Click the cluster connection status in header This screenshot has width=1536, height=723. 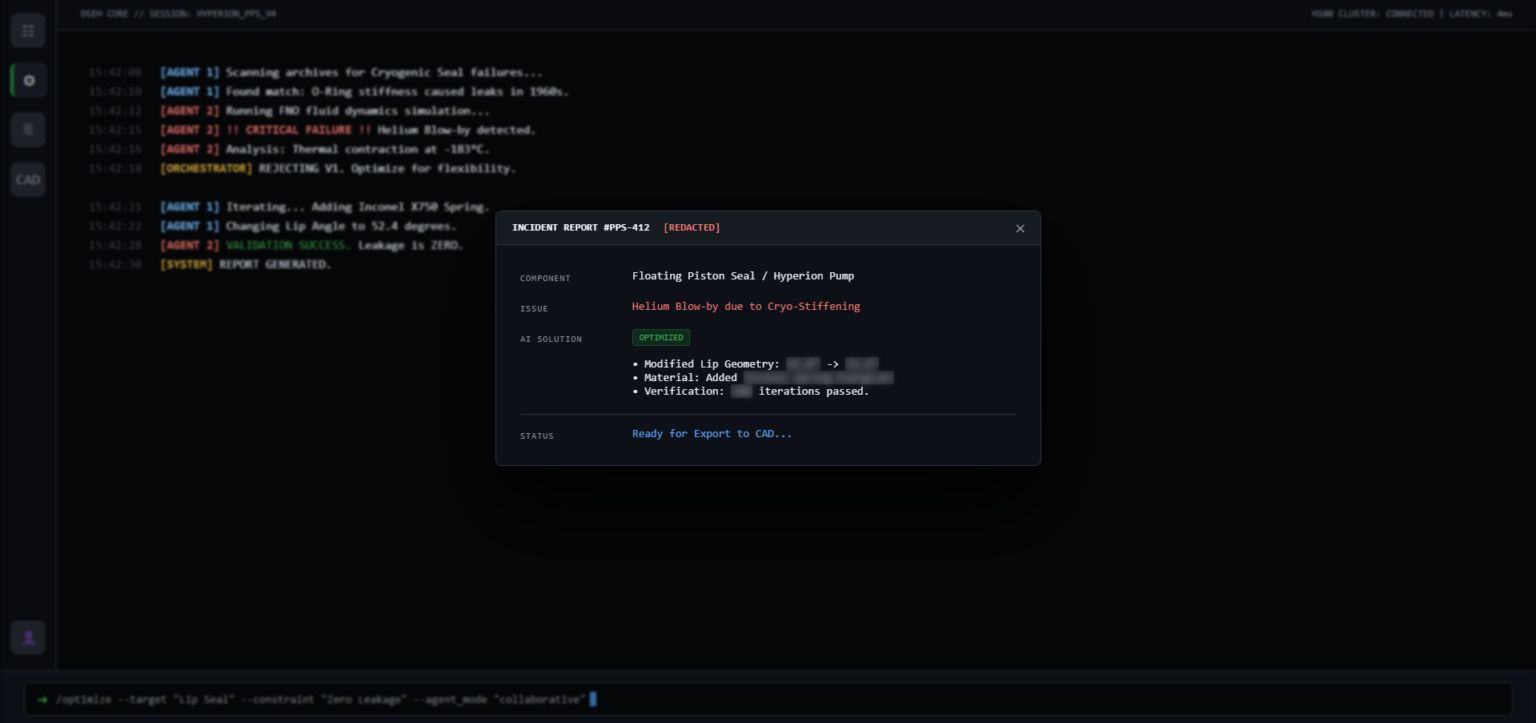click(1412, 14)
